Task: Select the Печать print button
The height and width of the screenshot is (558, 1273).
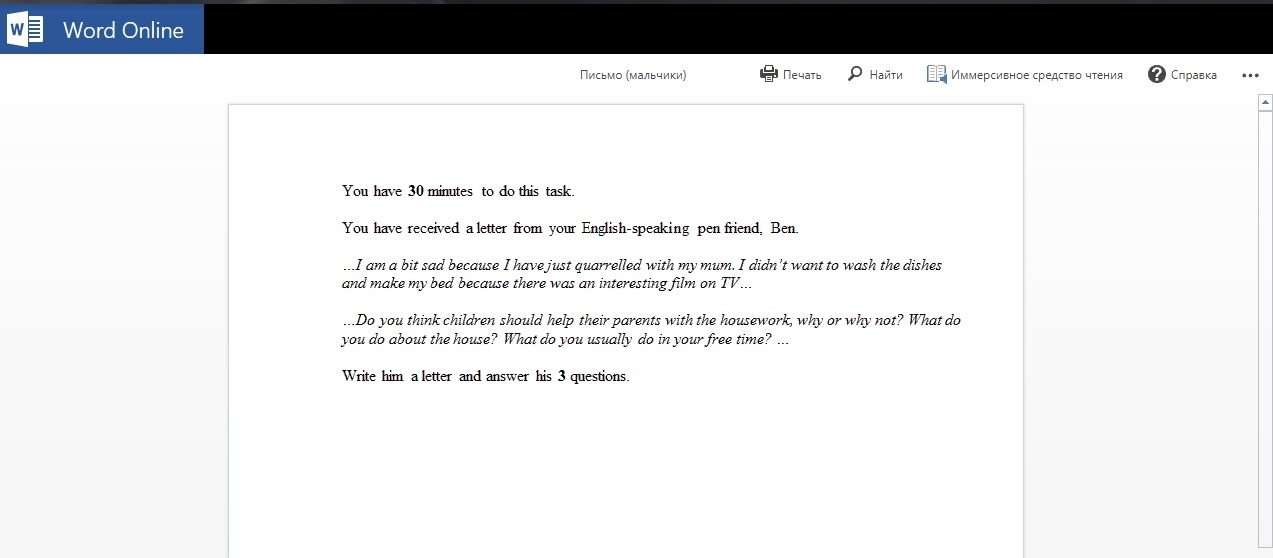Action: [x=790, y=74]
